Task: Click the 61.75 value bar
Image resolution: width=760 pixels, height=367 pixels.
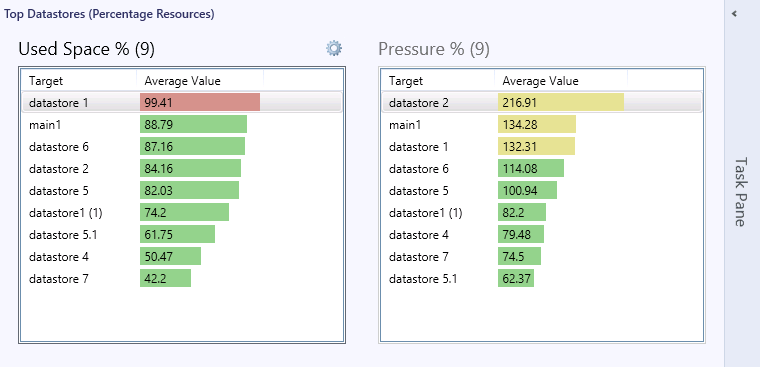Action: 177,234
